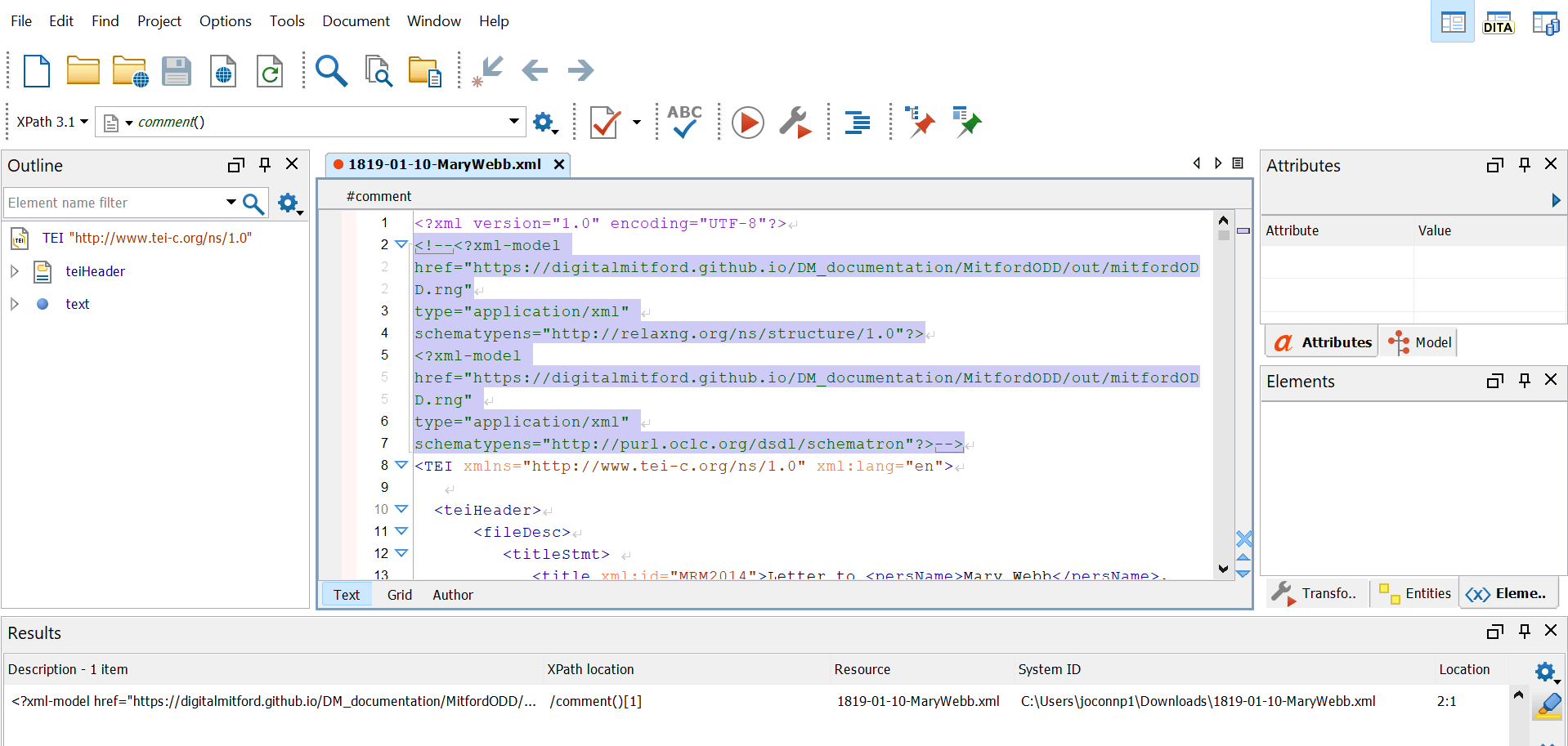
Task: Pin the Elements panel
Action: (x=1525, y=380)
